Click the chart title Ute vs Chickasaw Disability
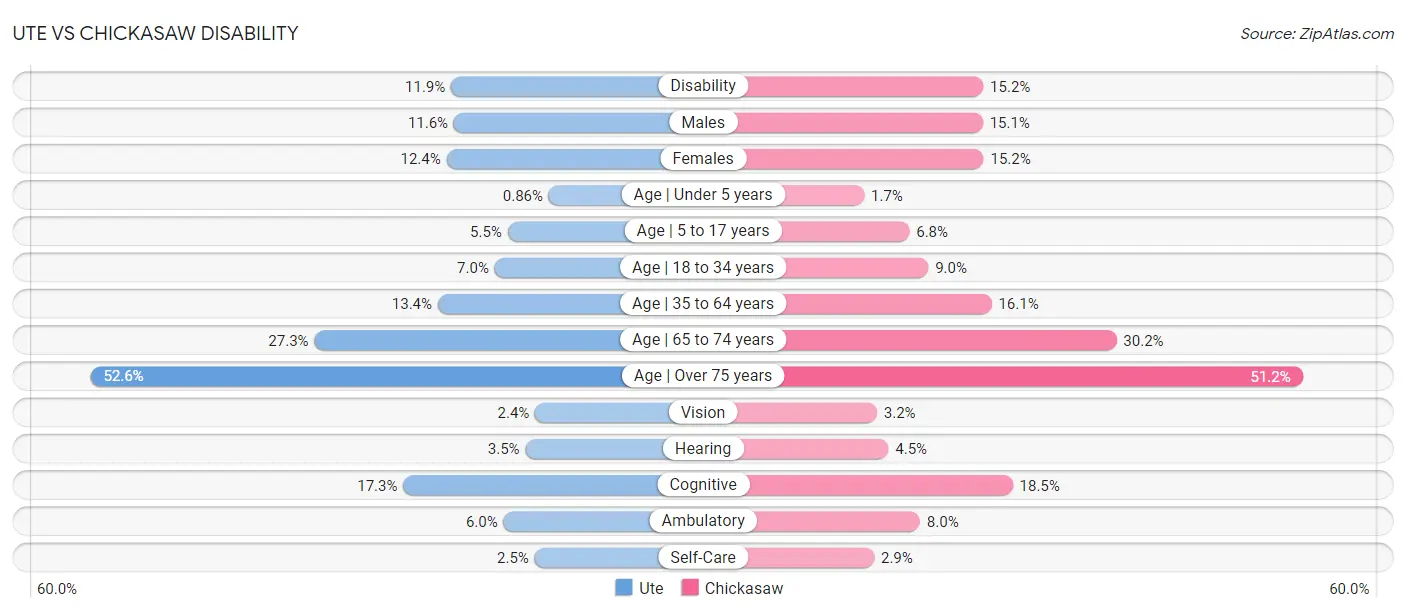 click(x=155, y=33)
